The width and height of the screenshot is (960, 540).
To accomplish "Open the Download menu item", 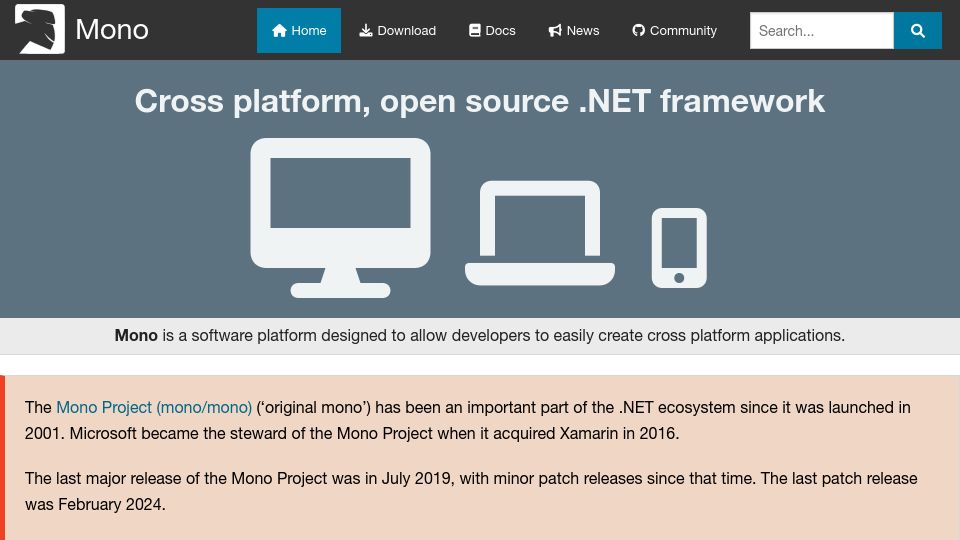I will point(397,31).
